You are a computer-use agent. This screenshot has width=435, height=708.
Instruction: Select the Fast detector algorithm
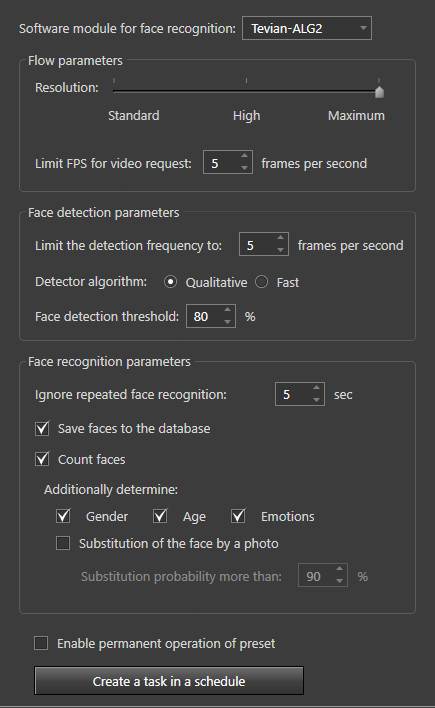pos(262,282)
